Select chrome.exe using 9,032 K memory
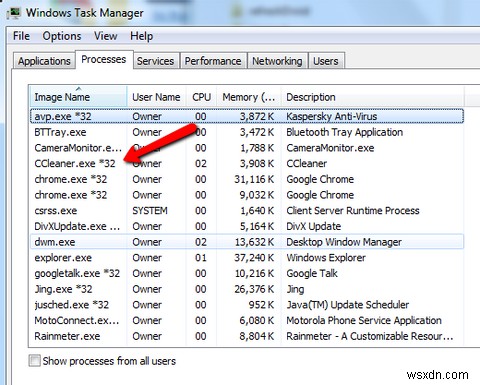 pyautogui.click(x=247, y=195)
